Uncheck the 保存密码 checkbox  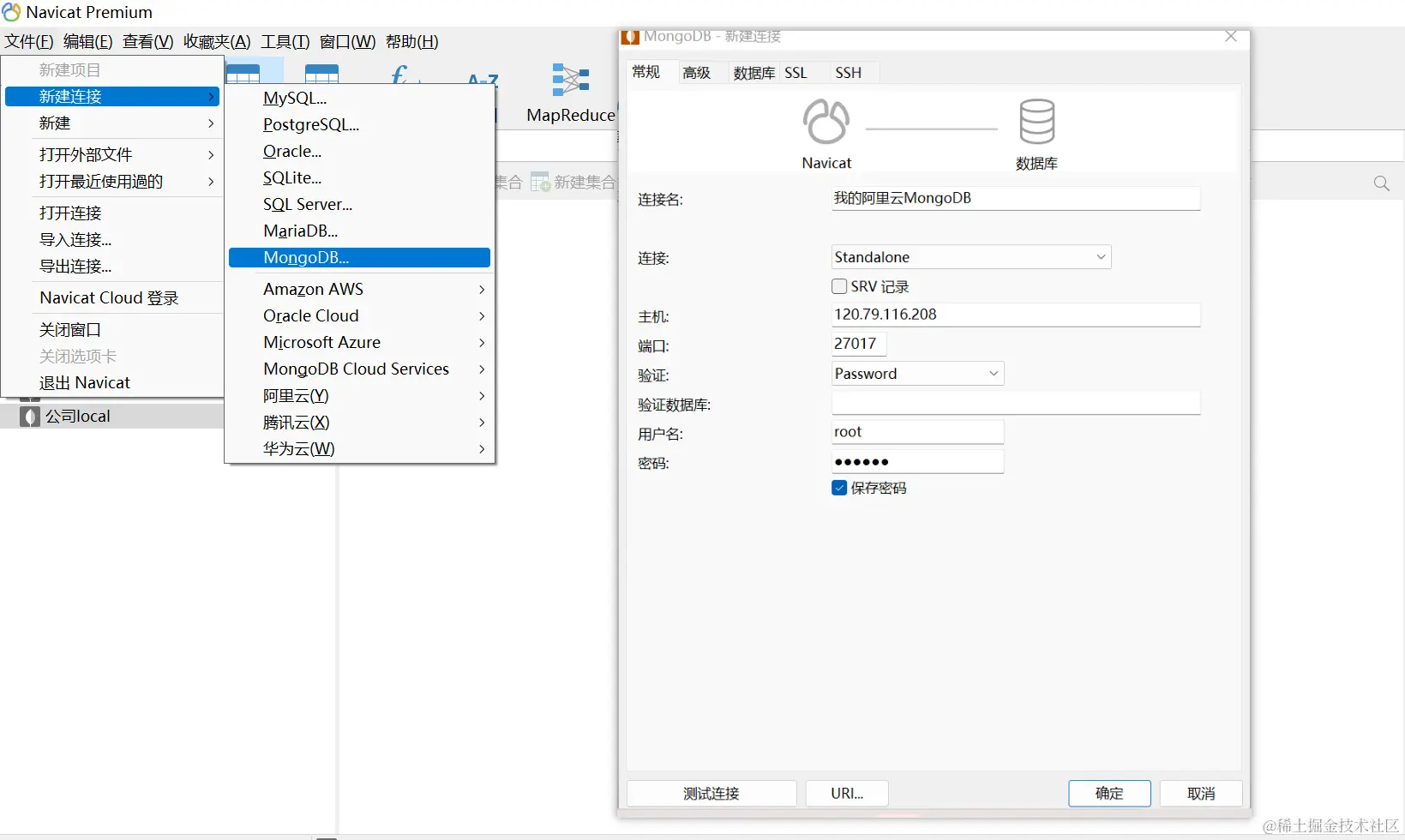point(839,488)
